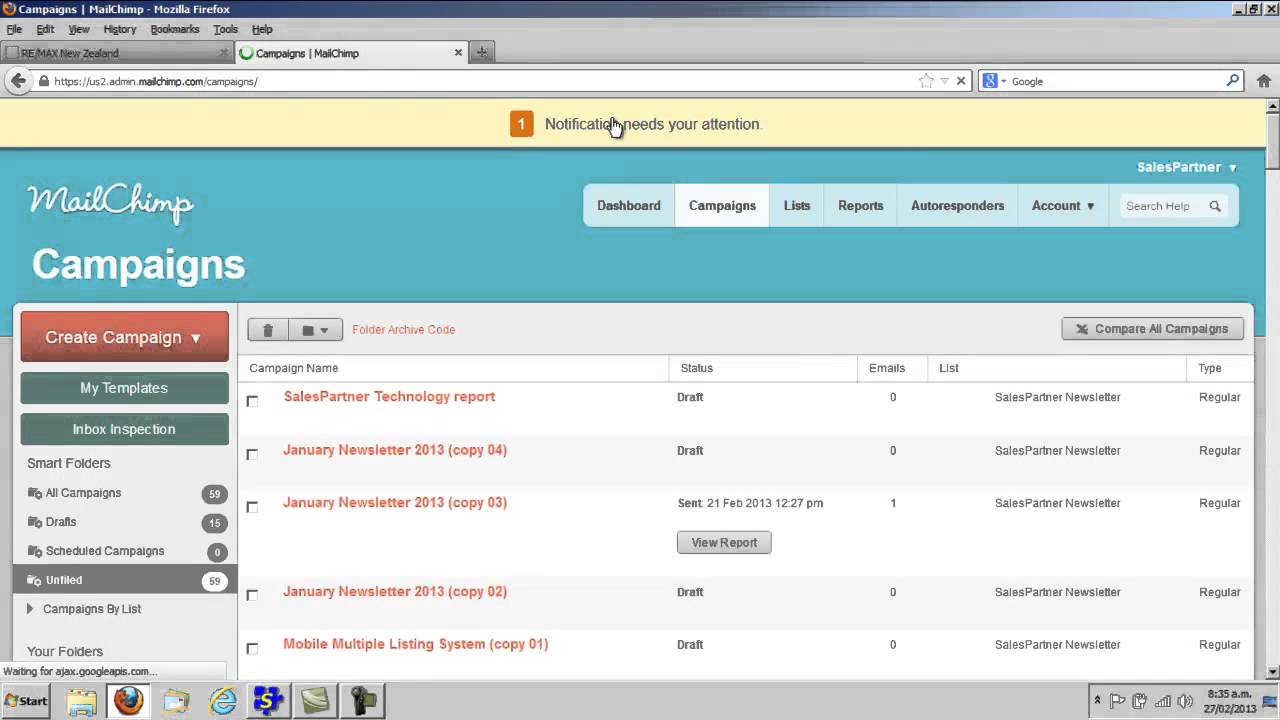Open the Firefox File menu
This screenshot has width=1280, height=720.
(14, 29)
